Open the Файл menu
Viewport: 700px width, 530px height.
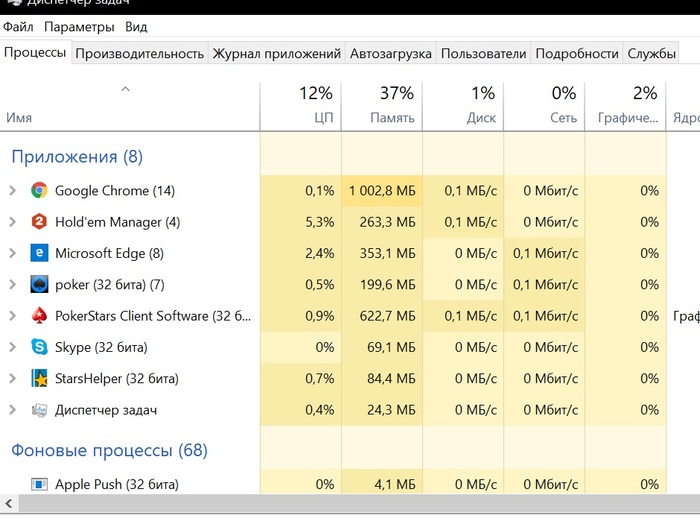coord(18,27)
